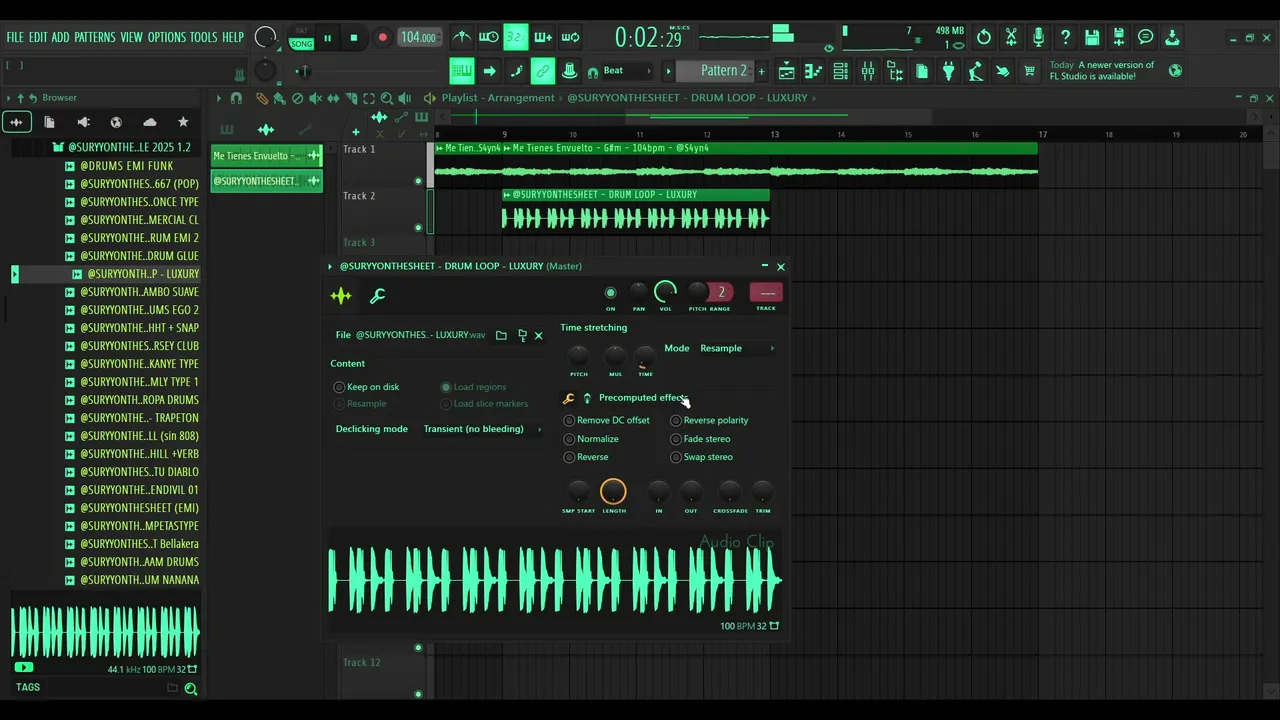Open the PATTERNS menu
This screenshot has height=720, width=1280.
(x=95, y=37)
